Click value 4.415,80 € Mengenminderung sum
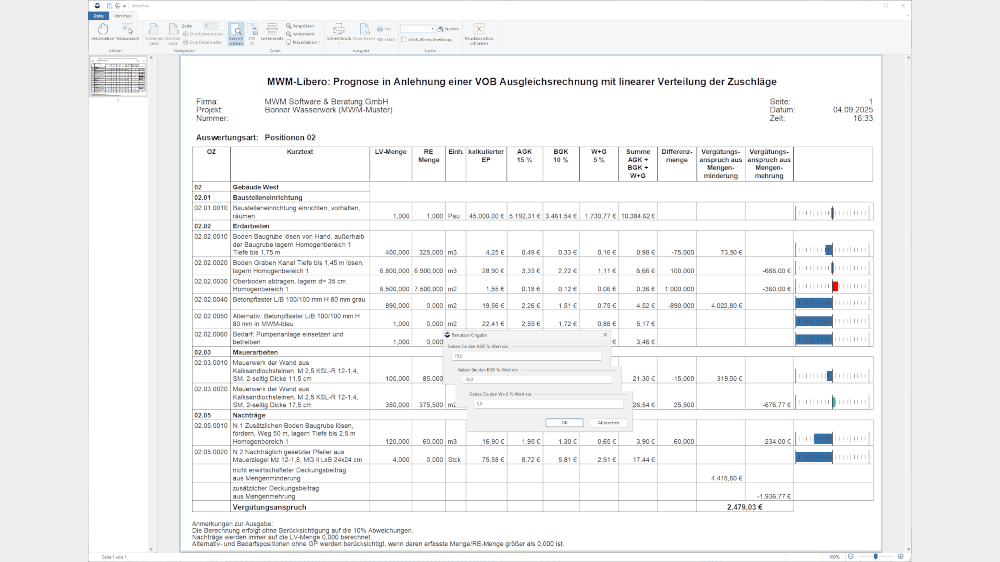 (x=726, y=478)
